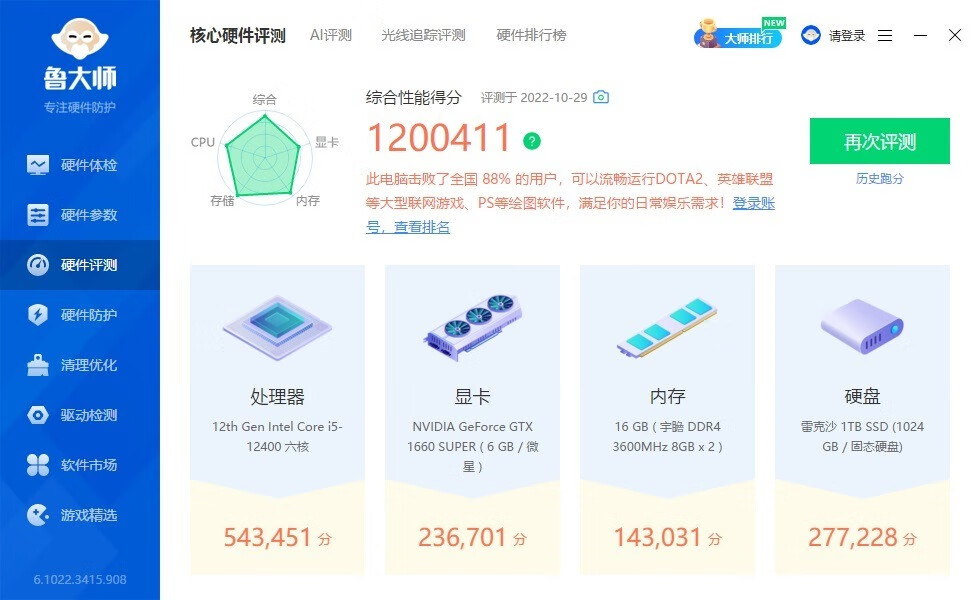Open the hamburger main menu icon
This screenshot has height=600, width=980.
tap(885, 36)
